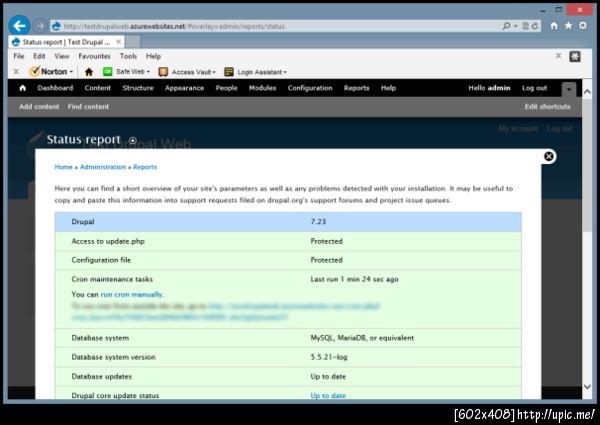
Task: Open the Structure admin menu
Action: coord(138,88)
